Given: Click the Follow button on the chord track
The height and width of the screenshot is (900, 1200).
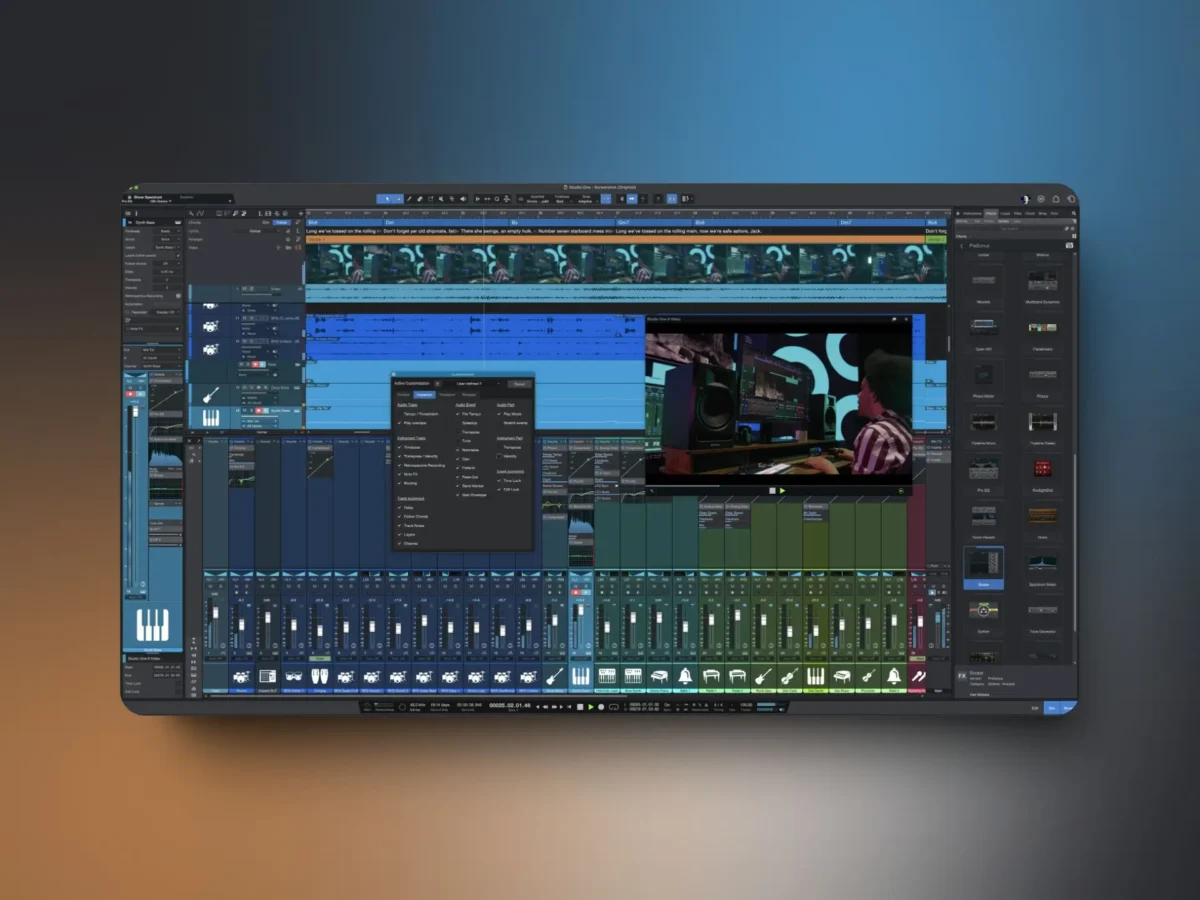Looking at the screenshot, I should (x=281, y=222).
